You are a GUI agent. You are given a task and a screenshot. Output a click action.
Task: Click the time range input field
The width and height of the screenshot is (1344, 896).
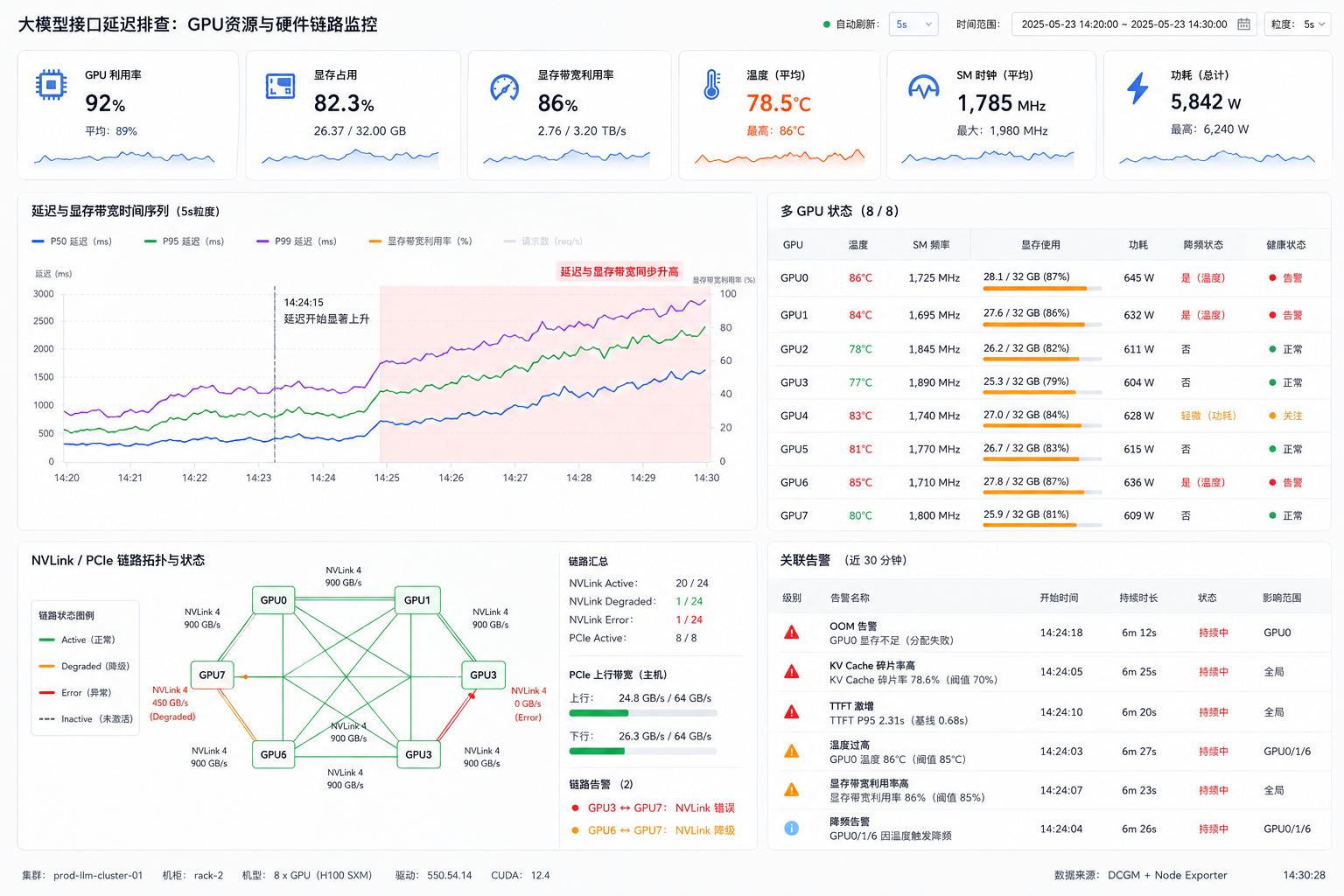tap(1134, 24)
